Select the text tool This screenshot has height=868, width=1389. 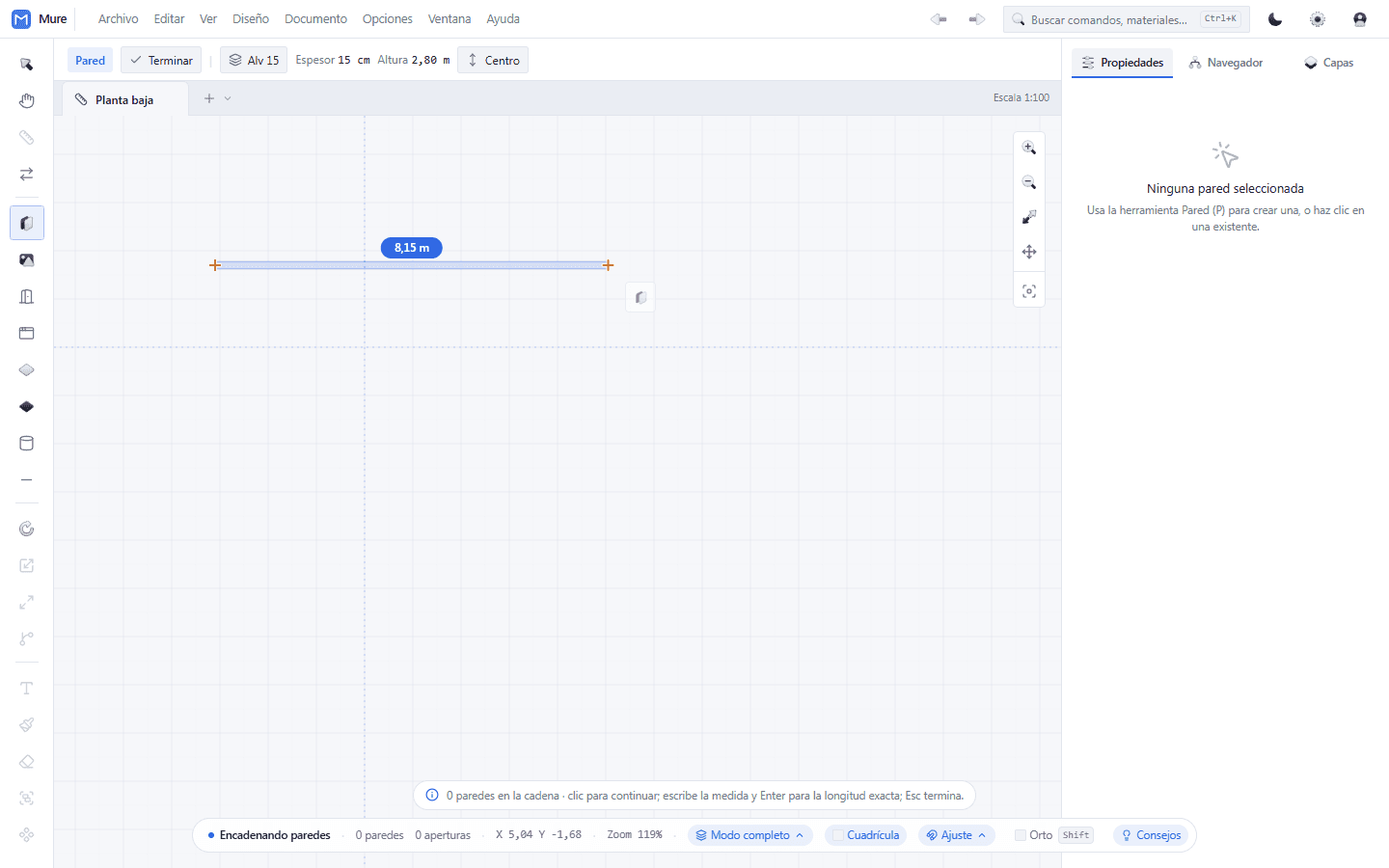[27, 689]
